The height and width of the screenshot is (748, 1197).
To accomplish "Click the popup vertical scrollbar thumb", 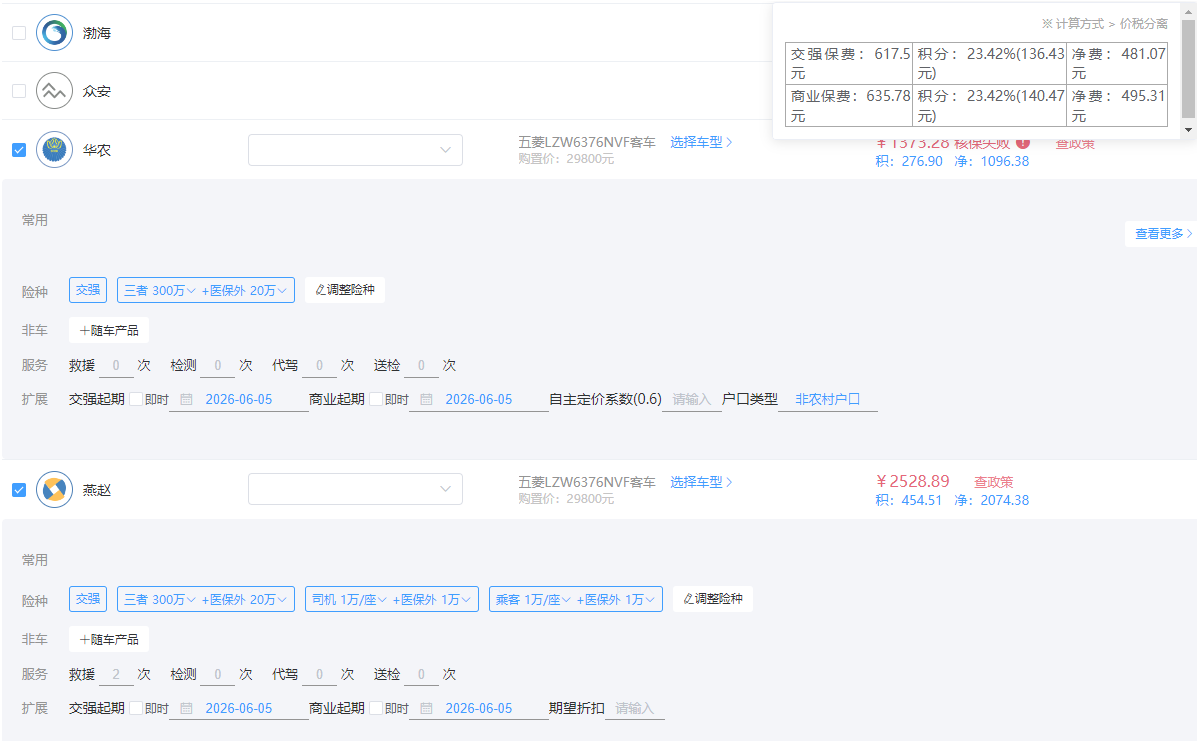I will coord(1188,69).
